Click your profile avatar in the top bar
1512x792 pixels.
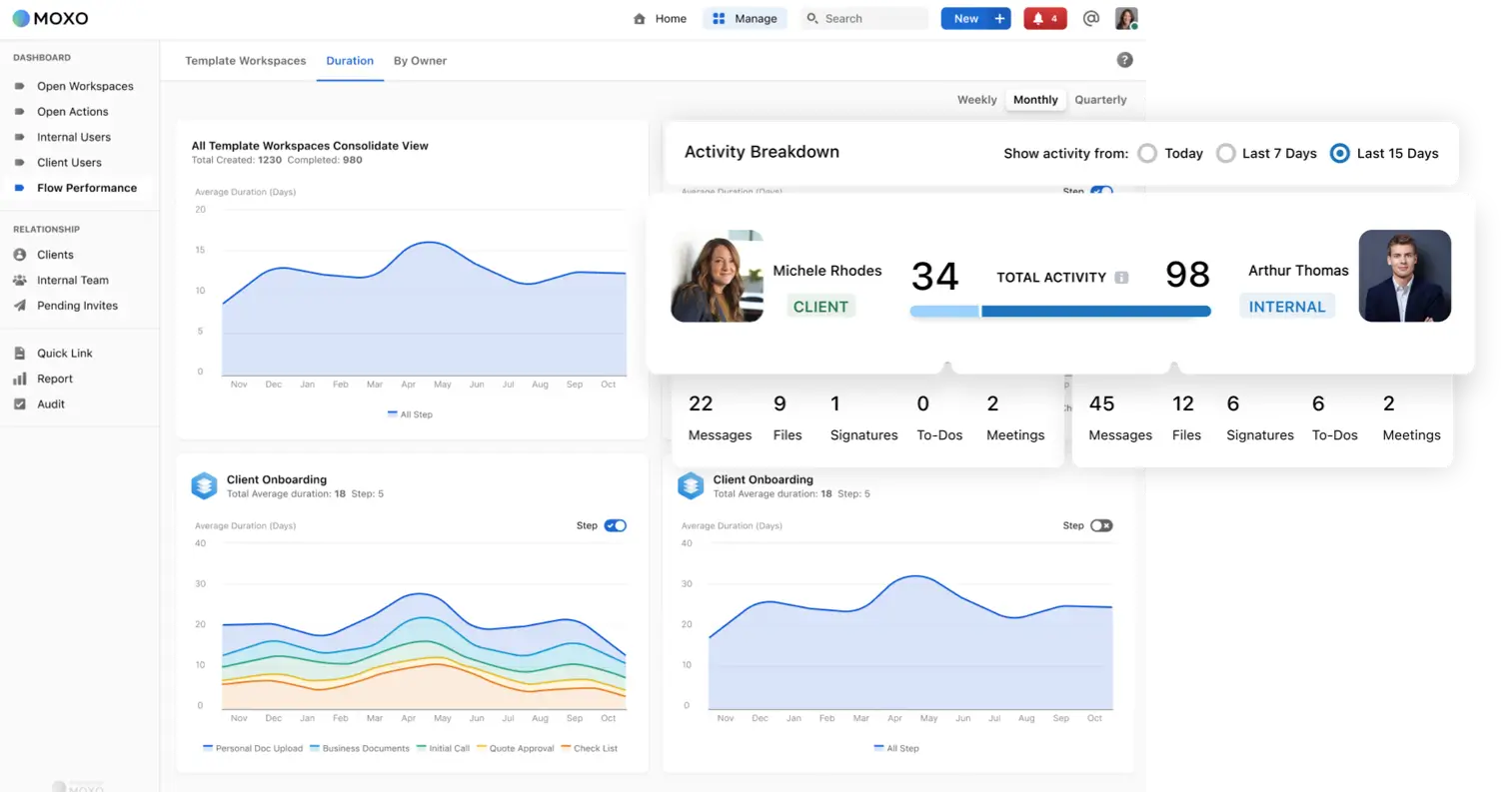(x=1127, y=18)
